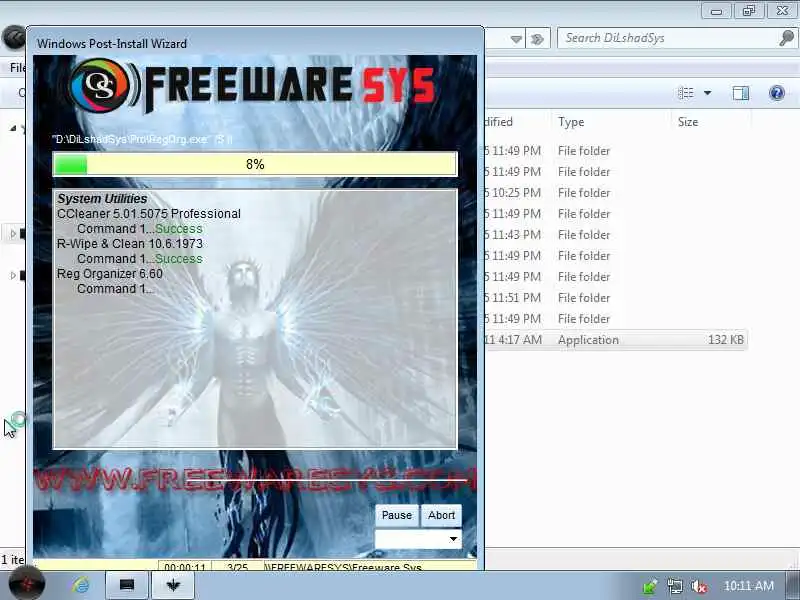Viewport: 800px width, 600px height.
Task: Sort Explorer files by the Type column
Action: pos(571,122)
